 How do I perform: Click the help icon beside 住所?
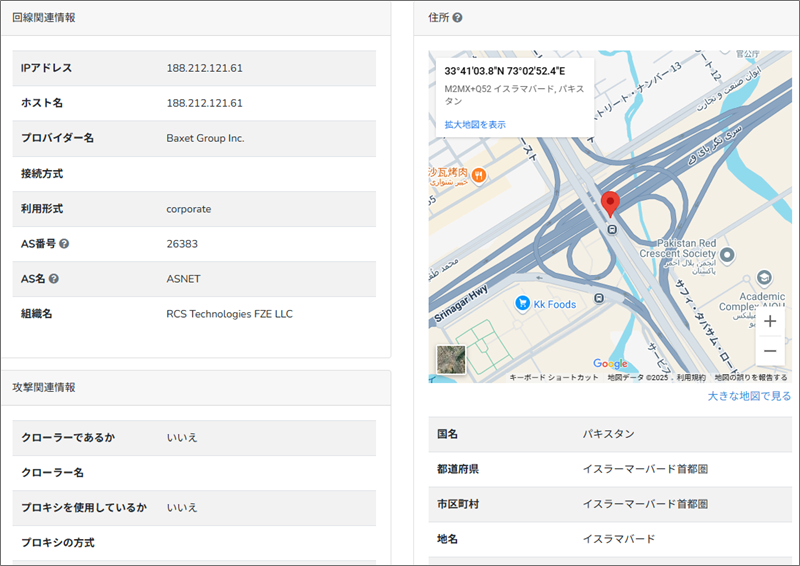[x=458, y=18]
